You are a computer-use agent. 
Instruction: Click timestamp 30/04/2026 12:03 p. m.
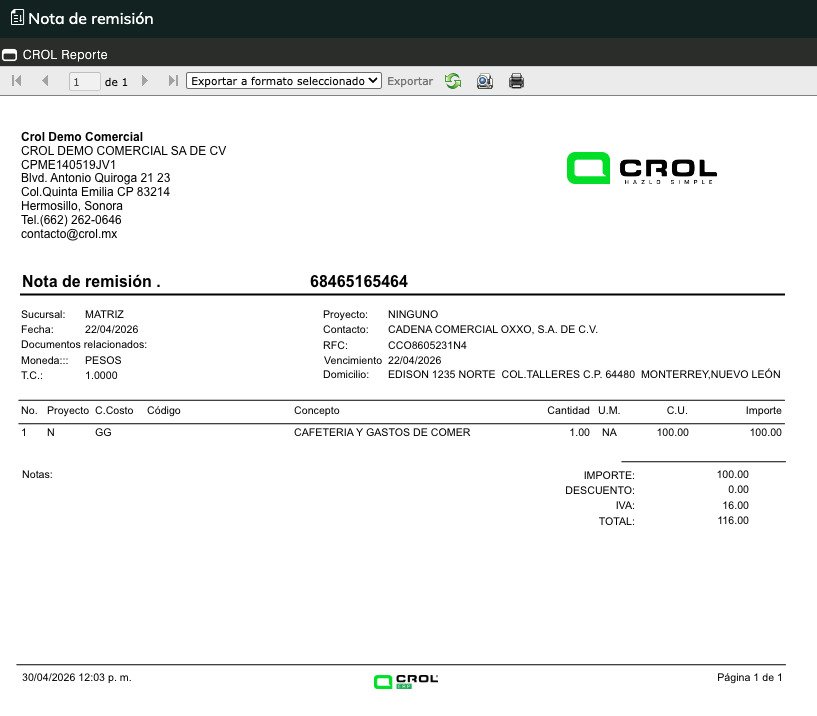click(x=77, y=677)
